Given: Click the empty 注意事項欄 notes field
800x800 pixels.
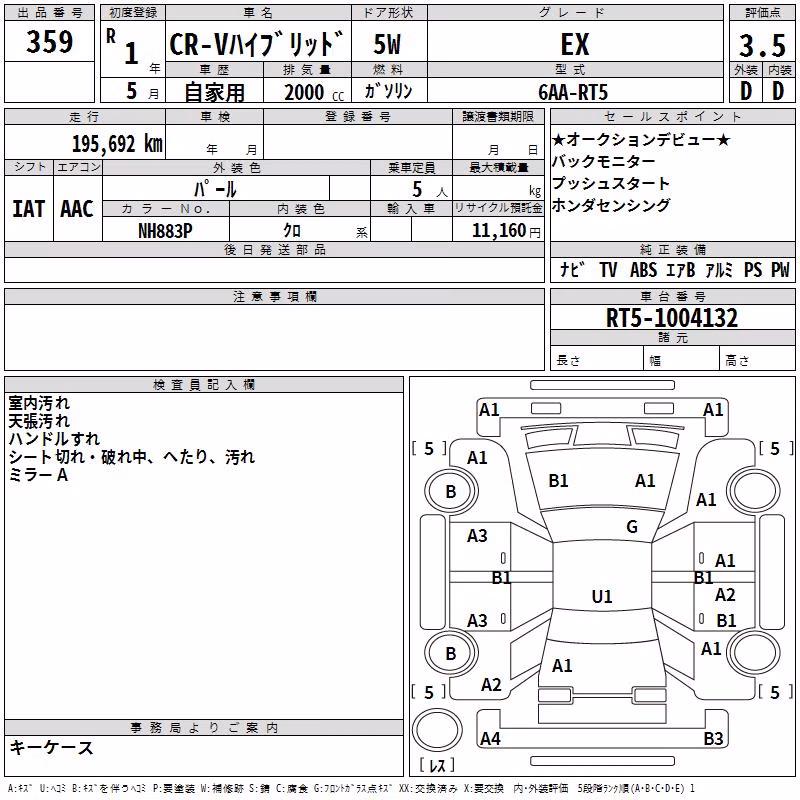Looking at the screenshot, I should tap(274, 337).
